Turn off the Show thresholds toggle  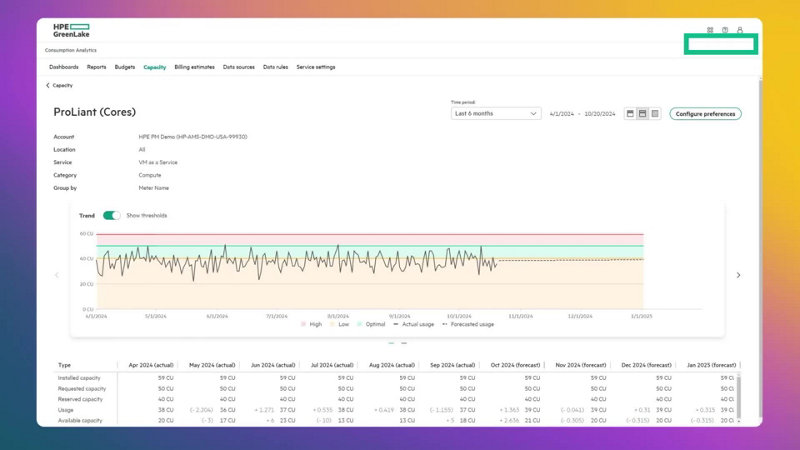[x=111, y=215]
